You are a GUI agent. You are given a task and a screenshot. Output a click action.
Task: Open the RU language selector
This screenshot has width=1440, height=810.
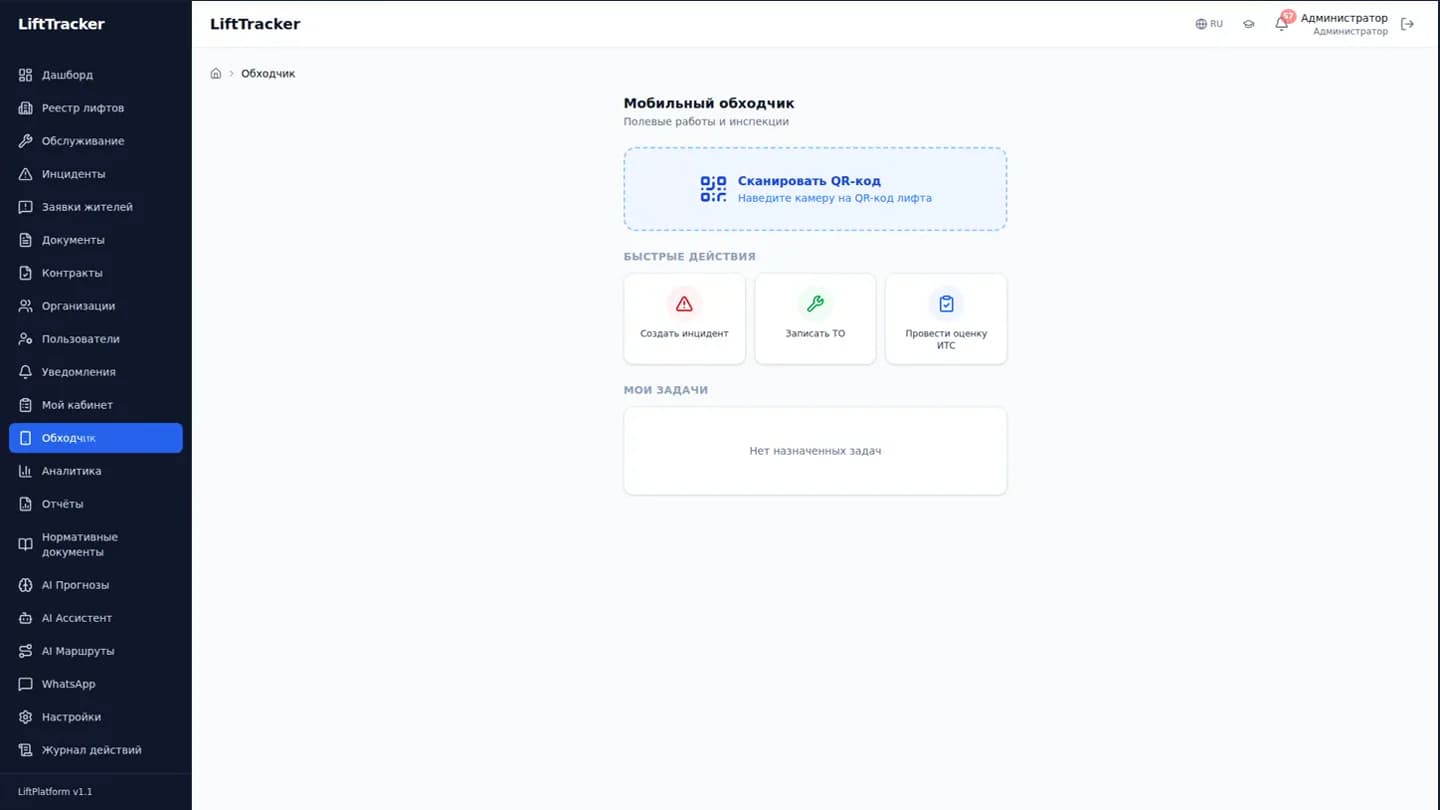pyautogui.click(x=1209, y=24)
